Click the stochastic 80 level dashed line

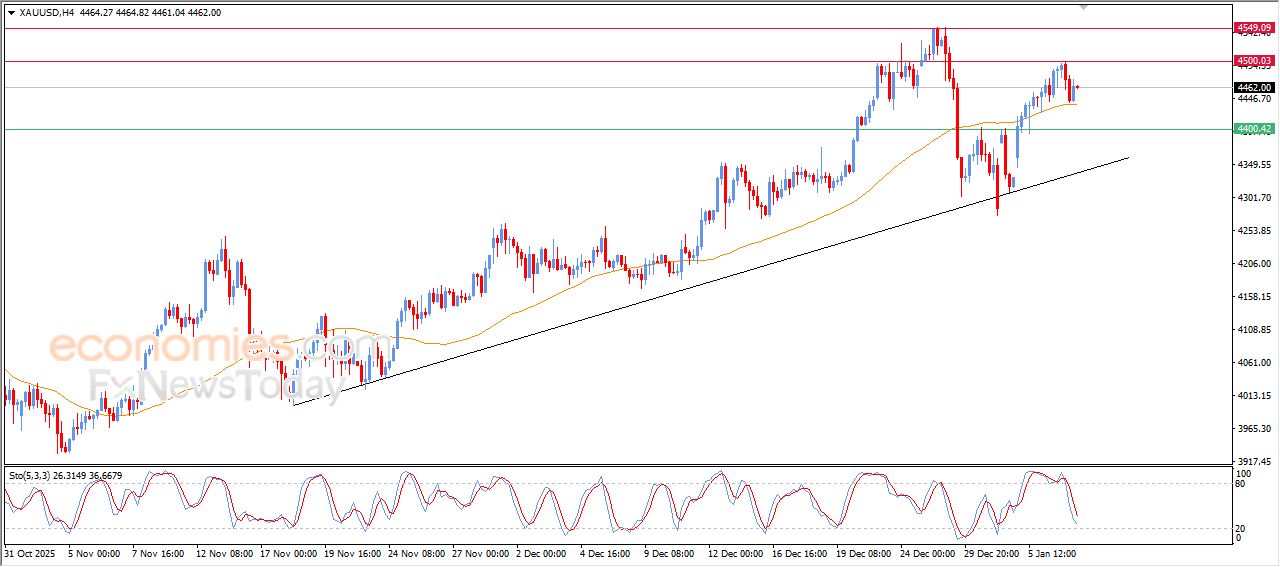point(600,485)
